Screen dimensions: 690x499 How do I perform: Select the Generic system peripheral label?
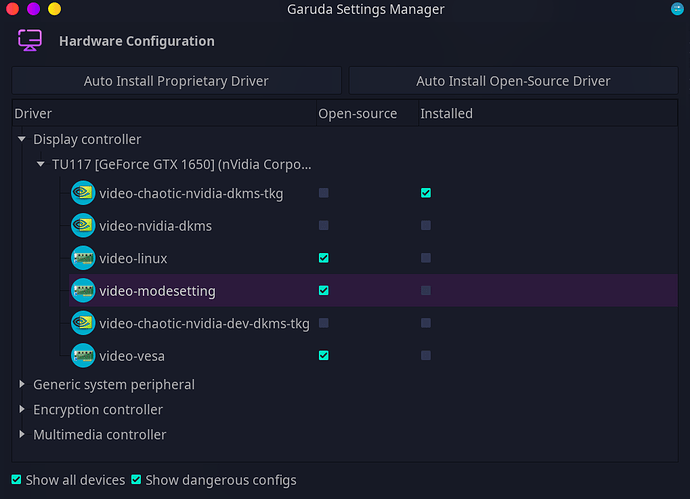(x=114, y=385)
